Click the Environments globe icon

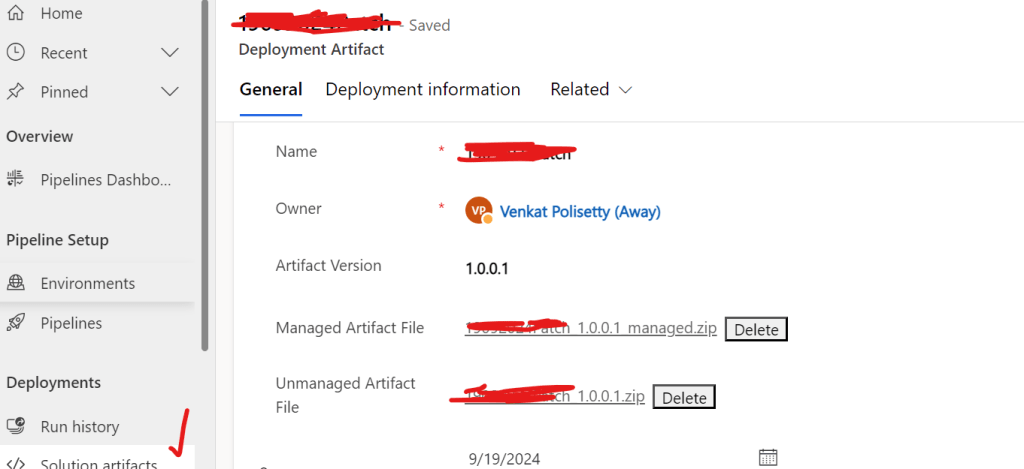point(16,284)
